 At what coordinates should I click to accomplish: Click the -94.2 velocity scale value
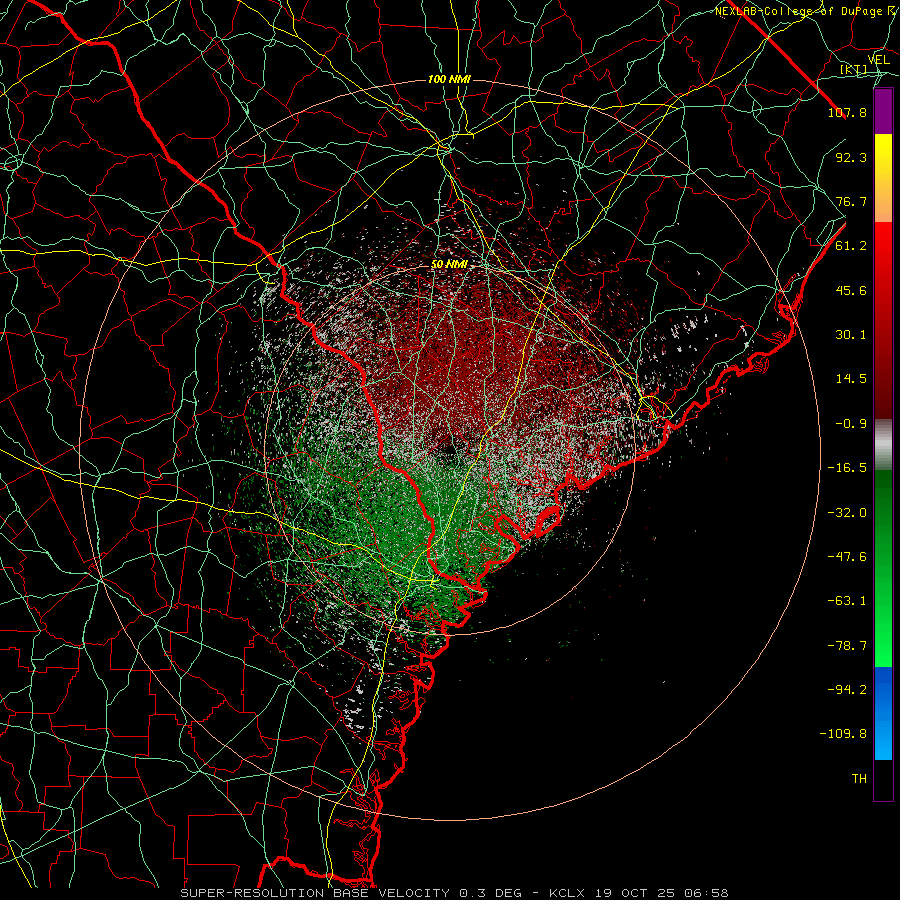pos(847,689)
